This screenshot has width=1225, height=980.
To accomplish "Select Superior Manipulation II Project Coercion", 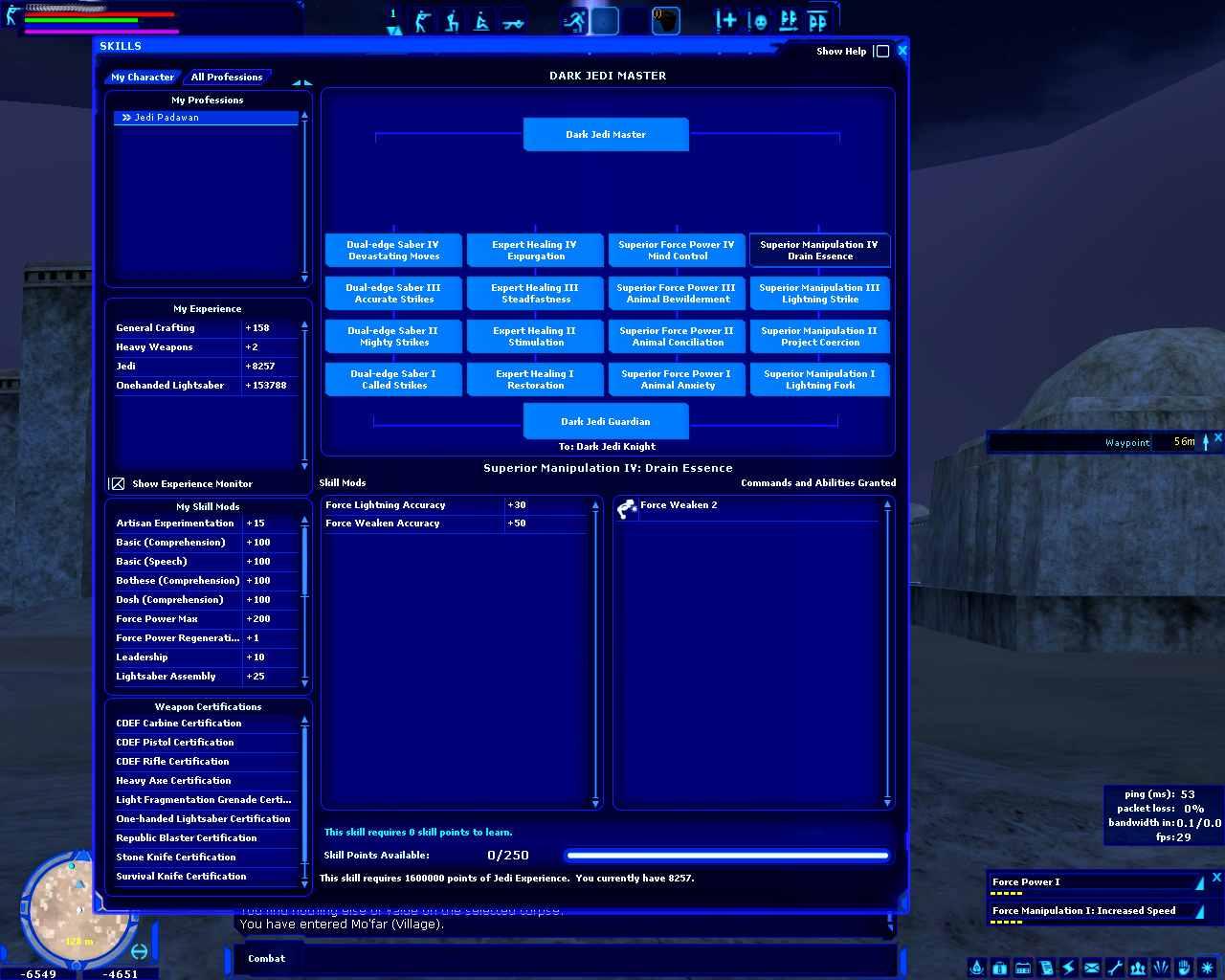I will click(820, 337).
